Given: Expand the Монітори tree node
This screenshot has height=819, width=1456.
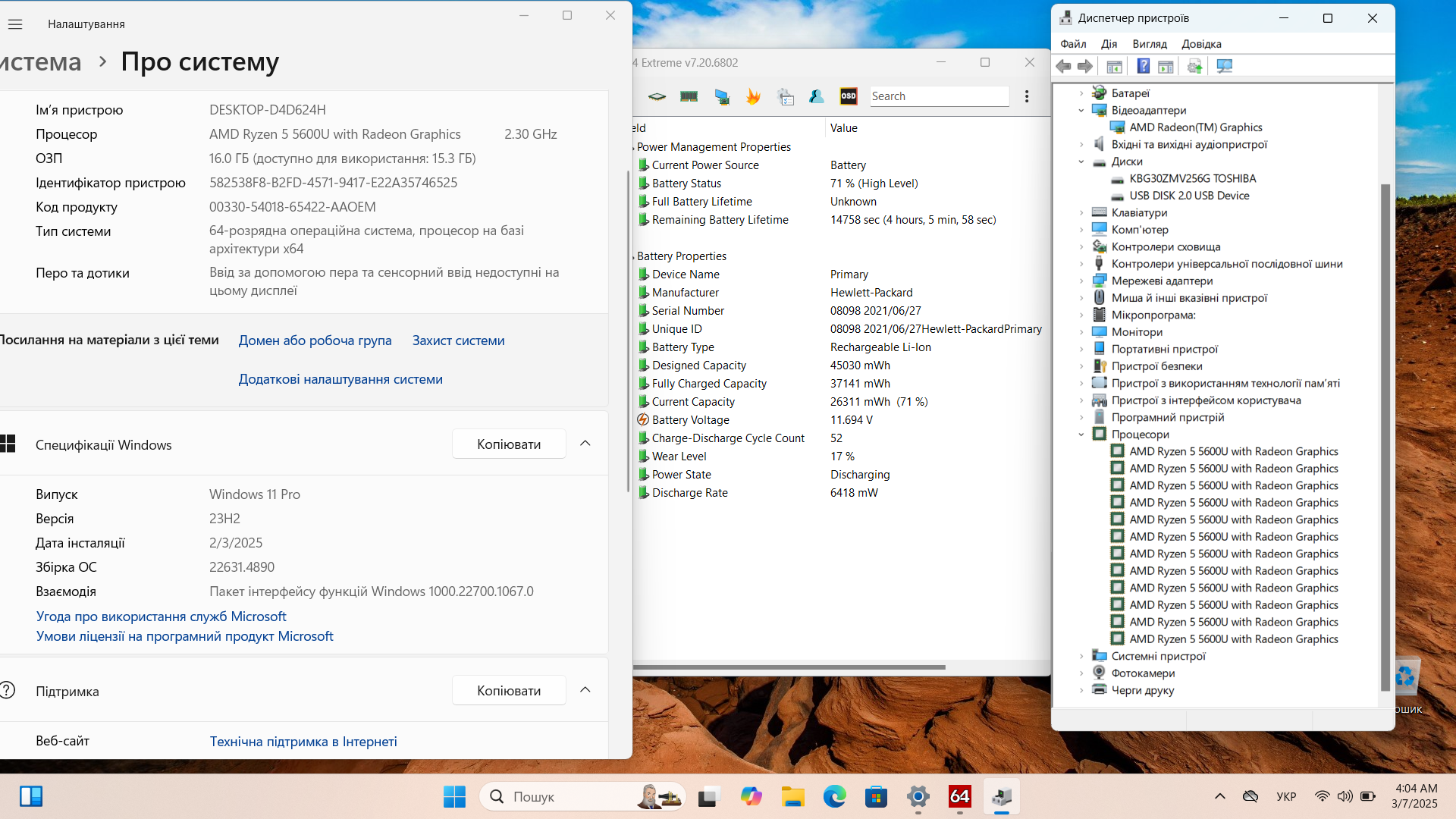Looking at the screenshot, I should pyautogui.click(x=1081, y=332).
